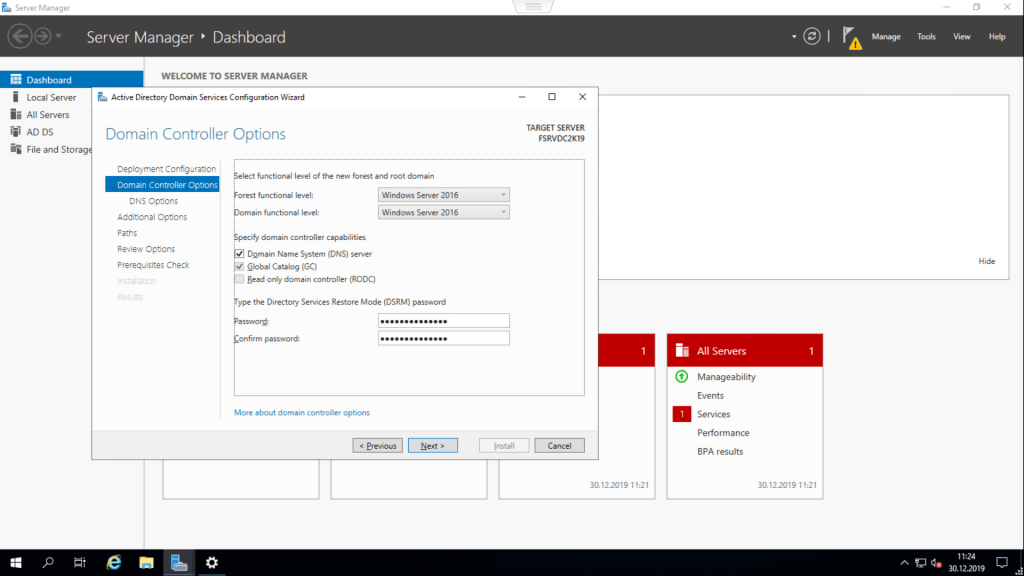Enable Read only domain controller (RODC)
The width and height of the screenshot is (1024, 576).
[x=239, y=279]
